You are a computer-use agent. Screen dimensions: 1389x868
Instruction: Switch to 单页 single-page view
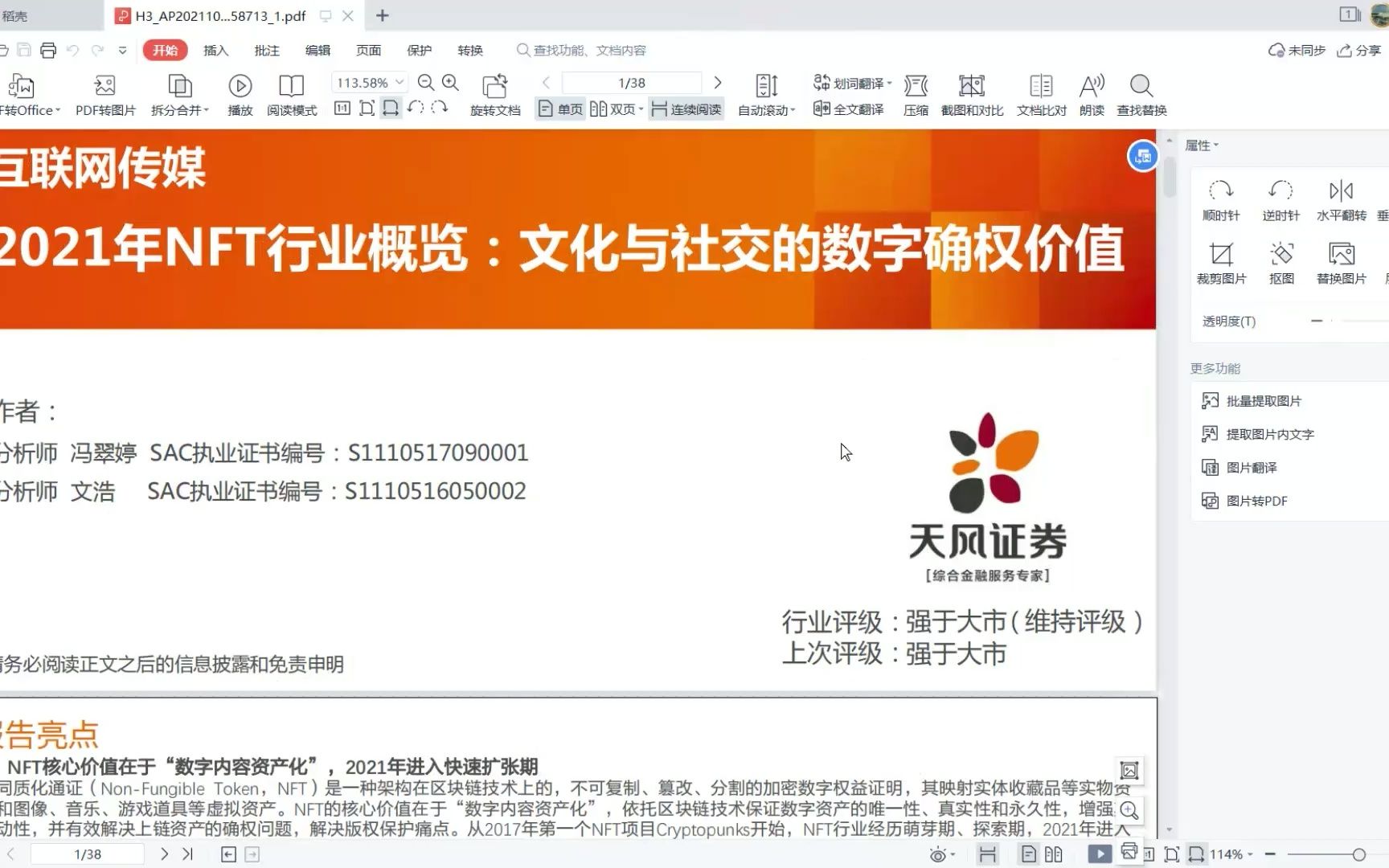pos(559,108)
